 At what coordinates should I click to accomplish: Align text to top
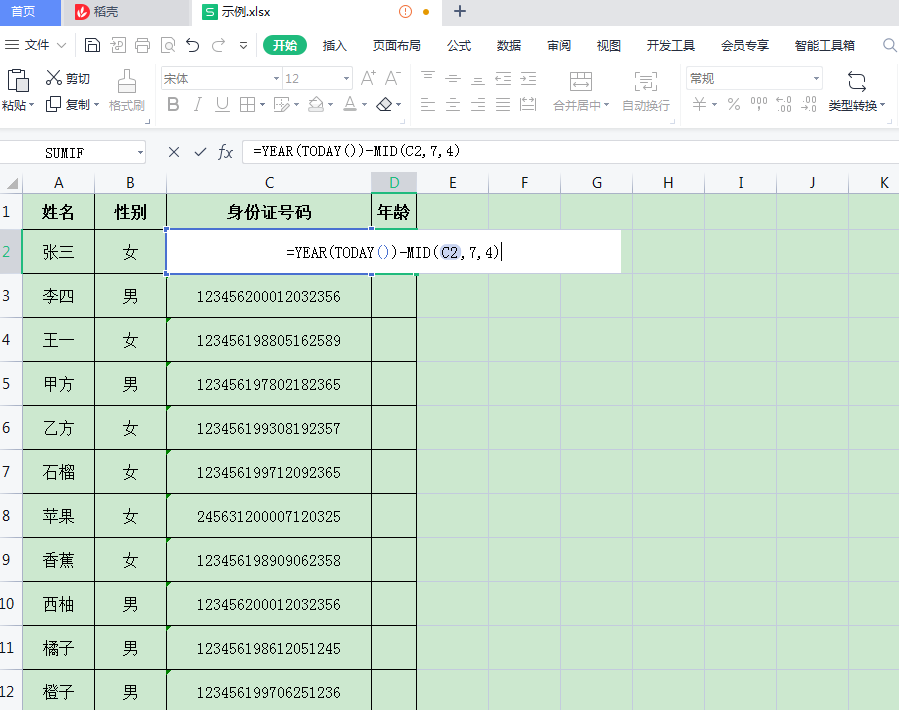[428, 78]
